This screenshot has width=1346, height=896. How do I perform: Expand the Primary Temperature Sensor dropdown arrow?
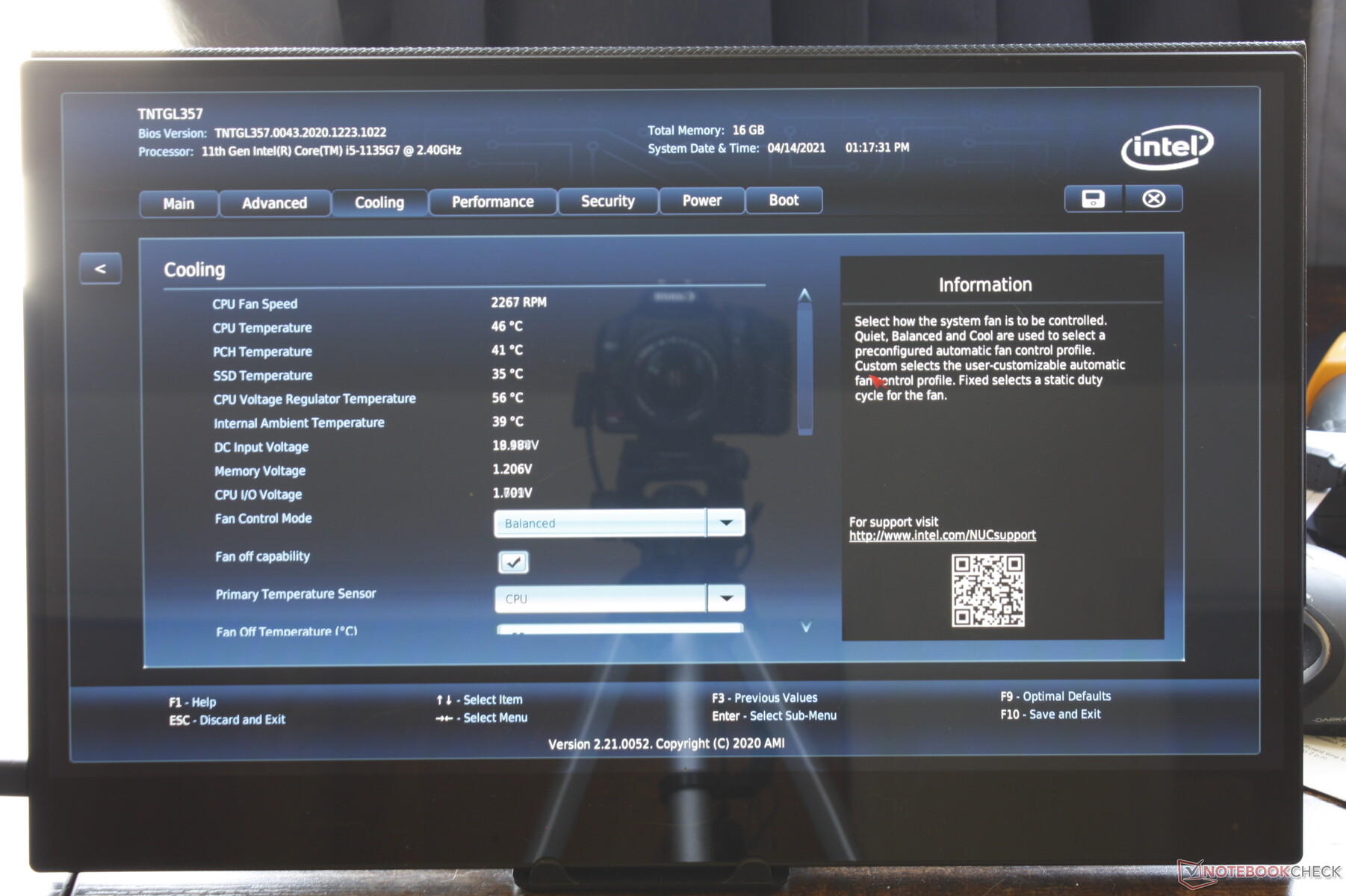click(725, 598)
